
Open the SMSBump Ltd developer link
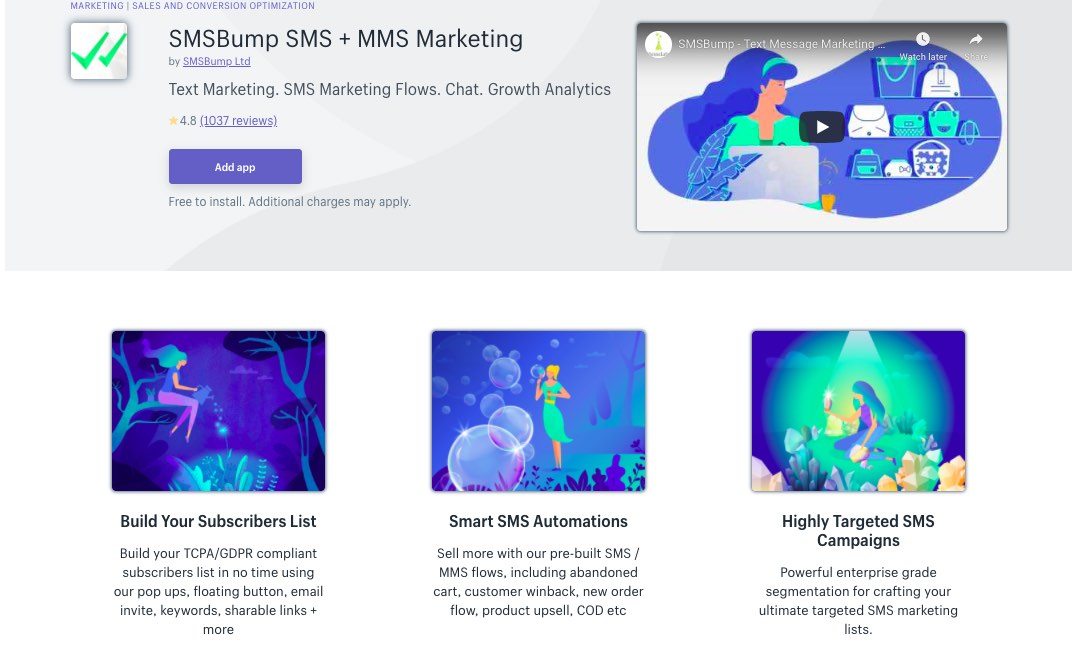pyautogui.click(x=217, y=61)
